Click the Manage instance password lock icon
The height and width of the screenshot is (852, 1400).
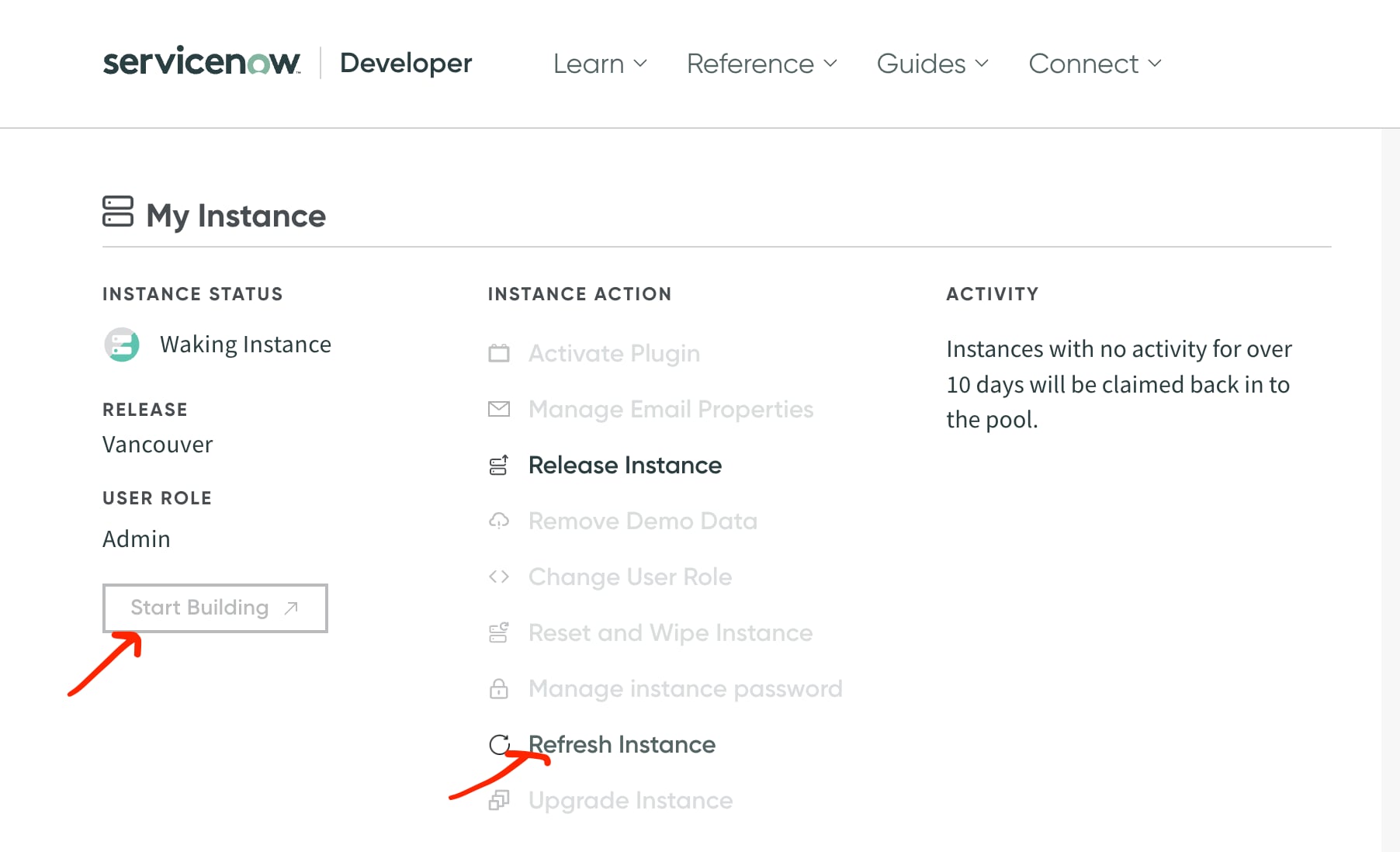[499, 688]
